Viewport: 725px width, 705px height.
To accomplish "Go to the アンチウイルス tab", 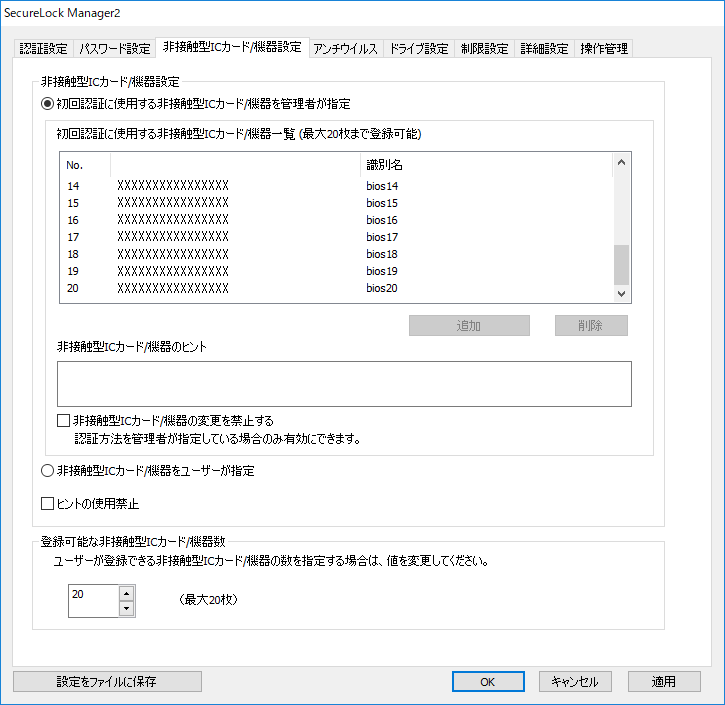I will (x=346, y=49).
